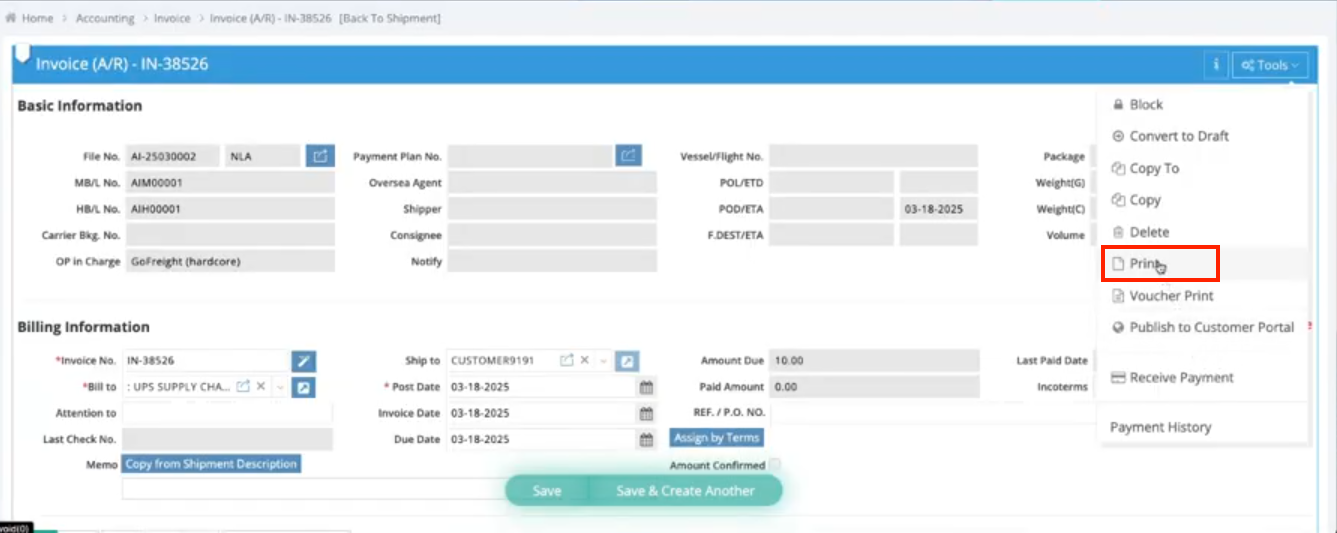Expand the Ship to dropdown arrow
This screenshot has width=1337, height=533.
click(603, 361)
